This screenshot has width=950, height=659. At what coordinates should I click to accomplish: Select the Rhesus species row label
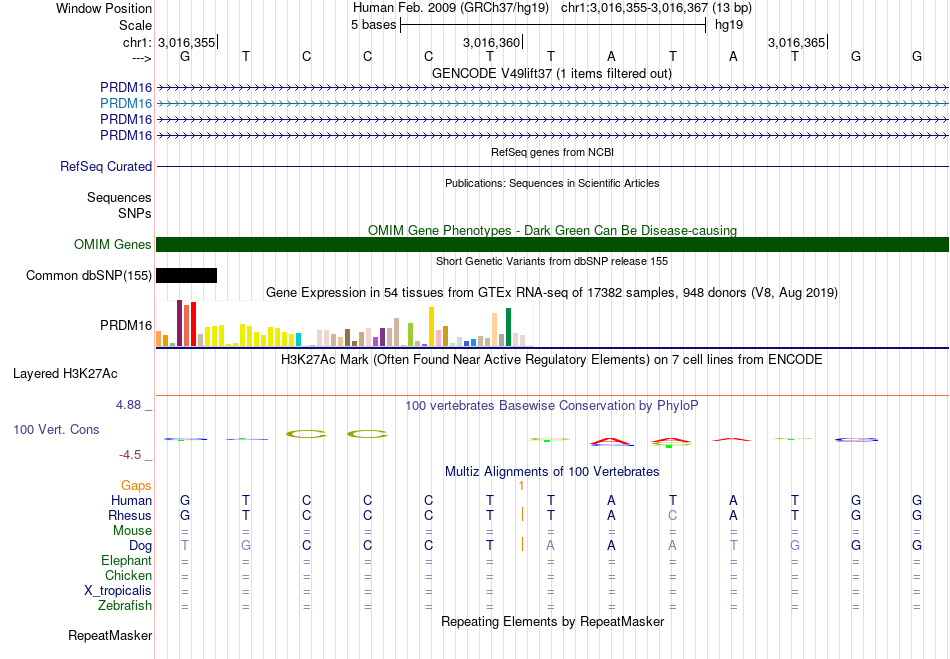130,515
